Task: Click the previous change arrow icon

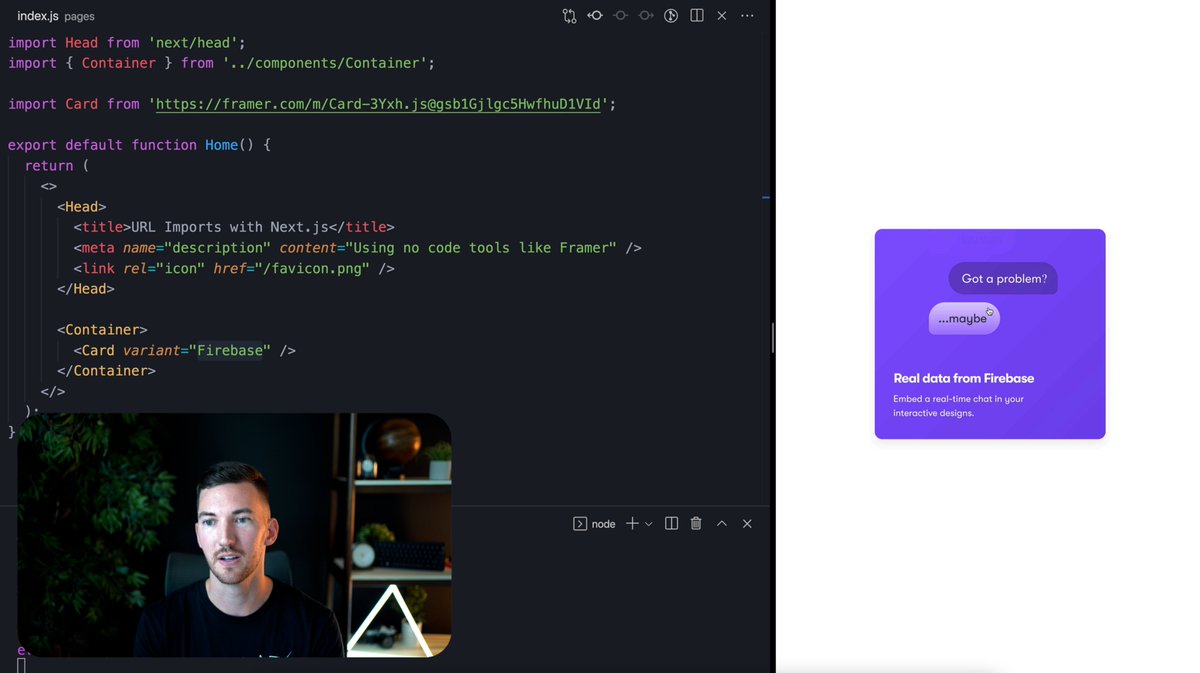Action: pyautogui.click(x=620, y=16)
